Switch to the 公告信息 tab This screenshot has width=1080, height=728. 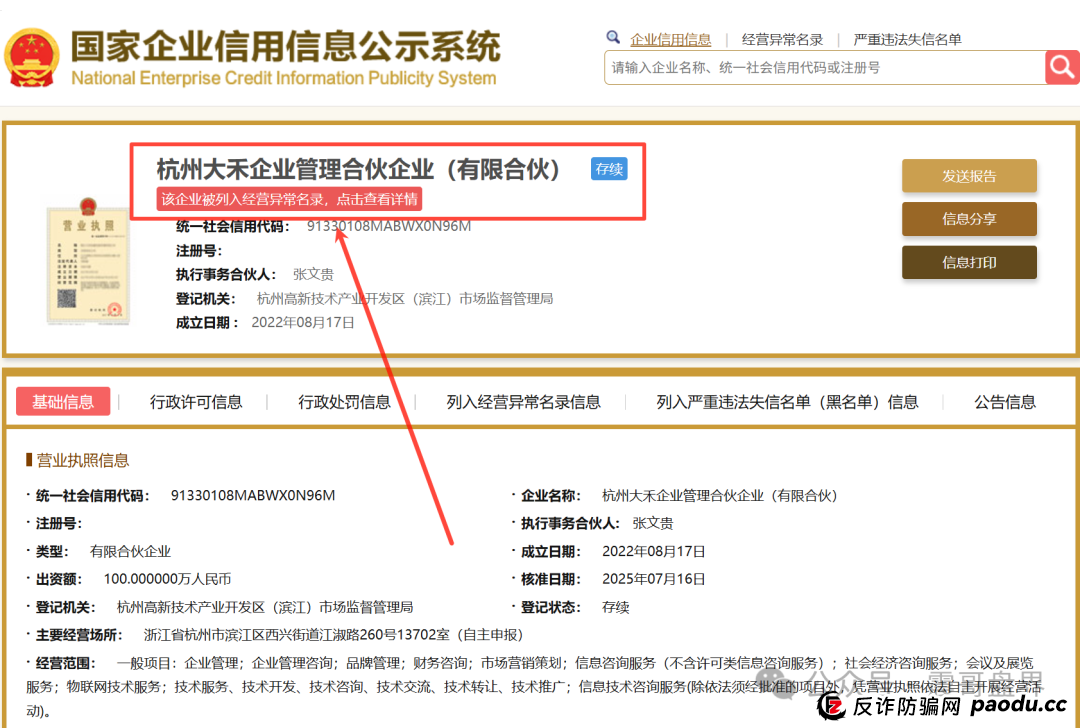(x=1006, y=401)
